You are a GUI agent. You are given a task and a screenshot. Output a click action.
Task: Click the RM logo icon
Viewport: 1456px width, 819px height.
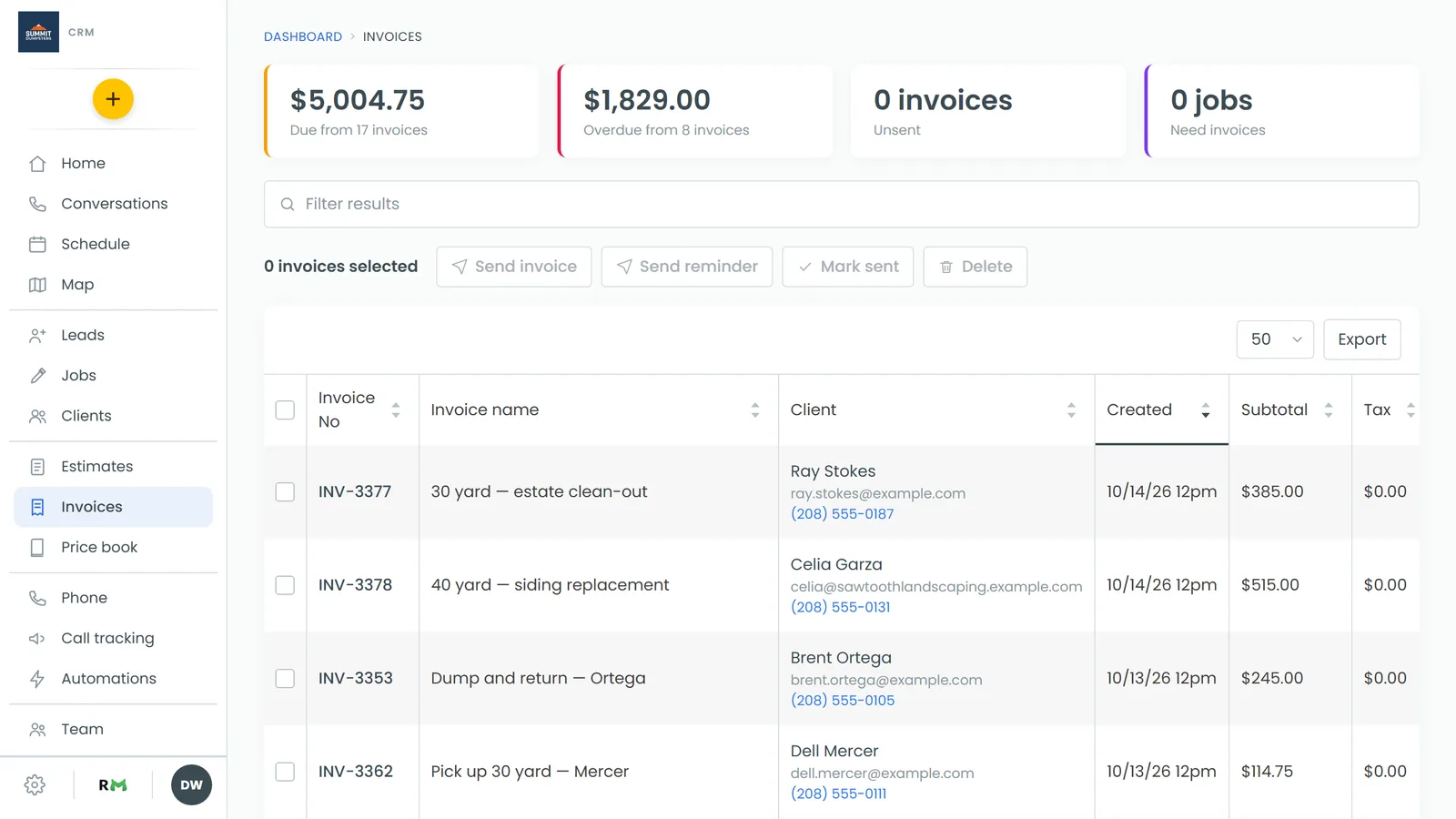click(x=113, y=785)
